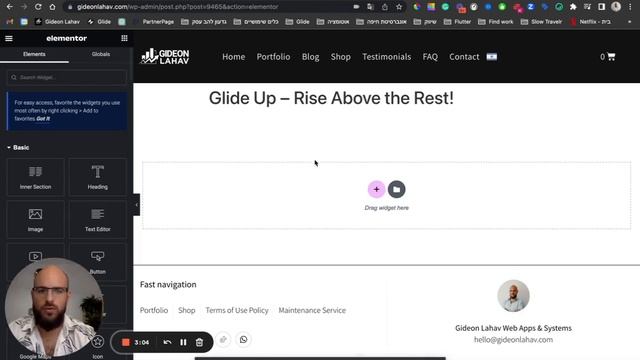This screenshot has width=640, height=360.
Task: Open the Shop nav menu item
Action: [x=341, y=57]
